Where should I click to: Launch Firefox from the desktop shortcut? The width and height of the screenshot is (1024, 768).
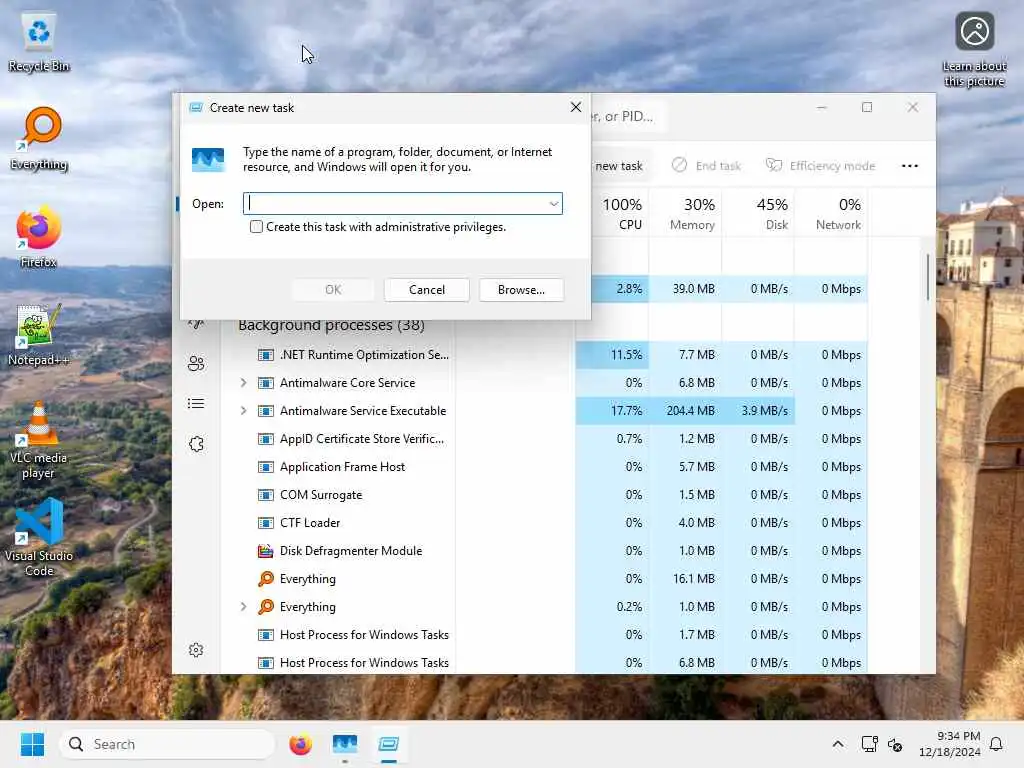point(39,236)
